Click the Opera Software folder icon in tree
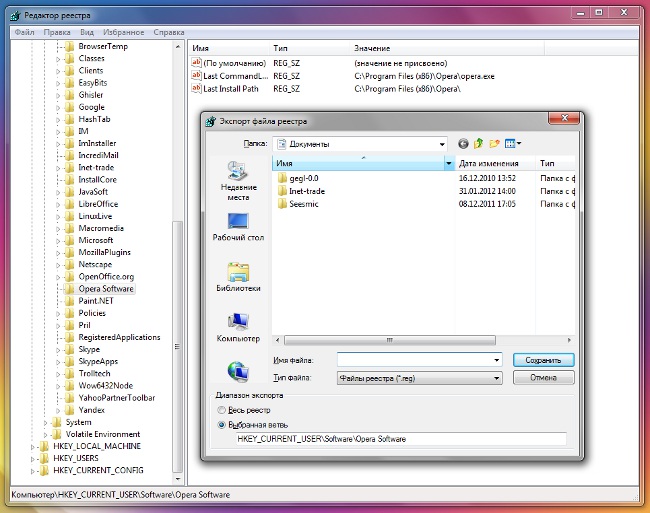The height and width of the screenshot is (513, 650). [x=70, y=289]
